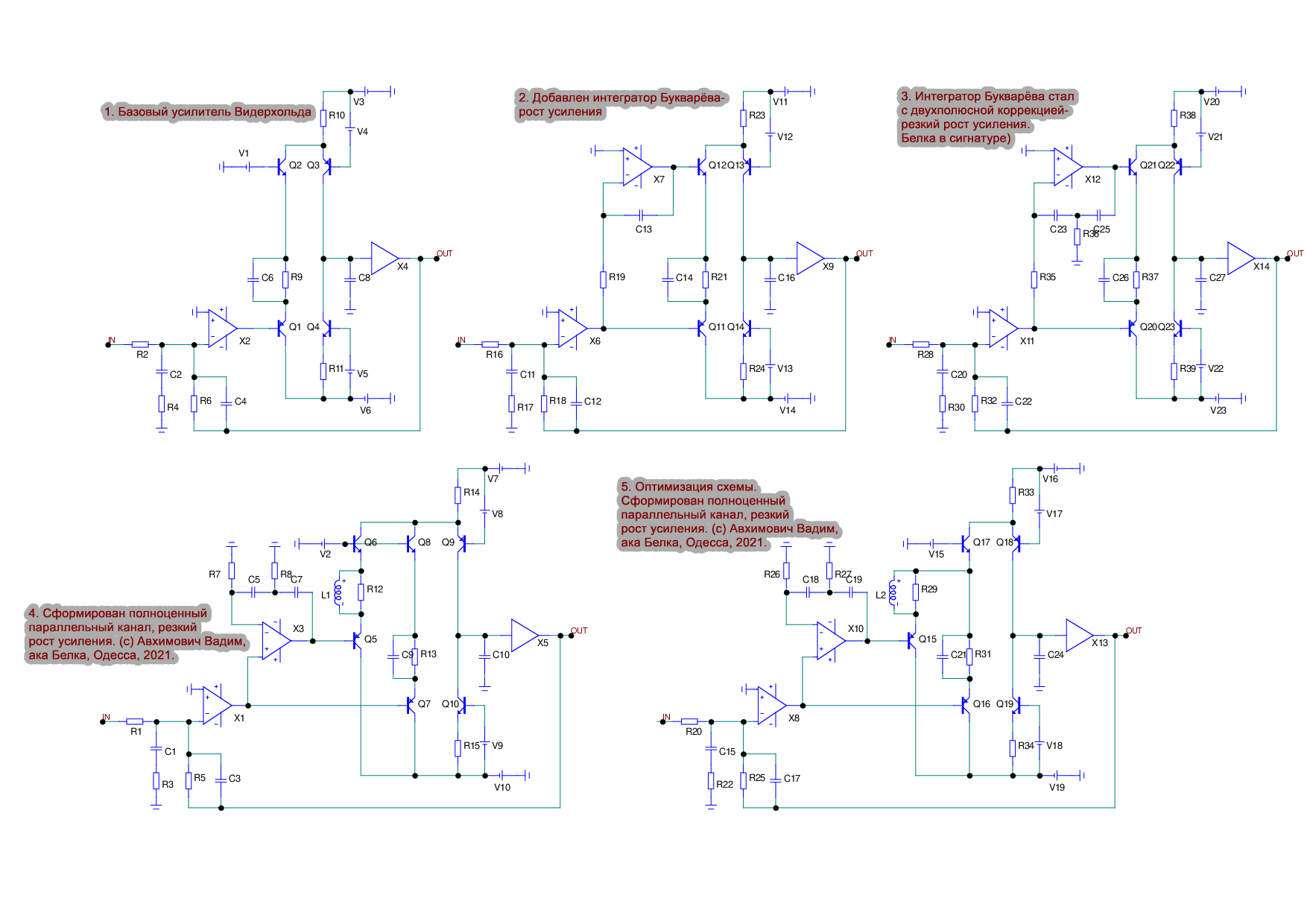Select resistor R9 symbol

click(285, 279)
